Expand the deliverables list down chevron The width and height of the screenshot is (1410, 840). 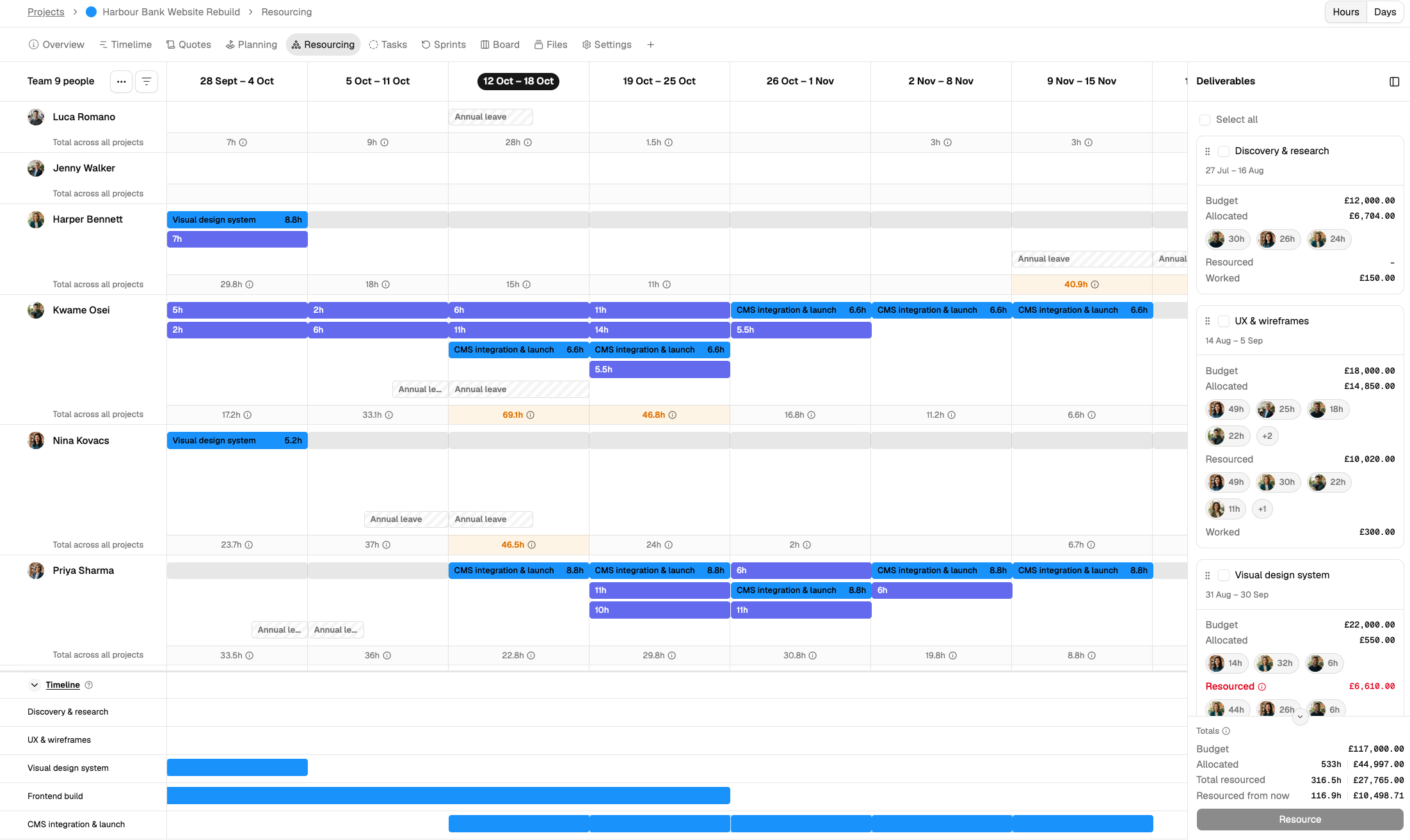[1300, 717]
